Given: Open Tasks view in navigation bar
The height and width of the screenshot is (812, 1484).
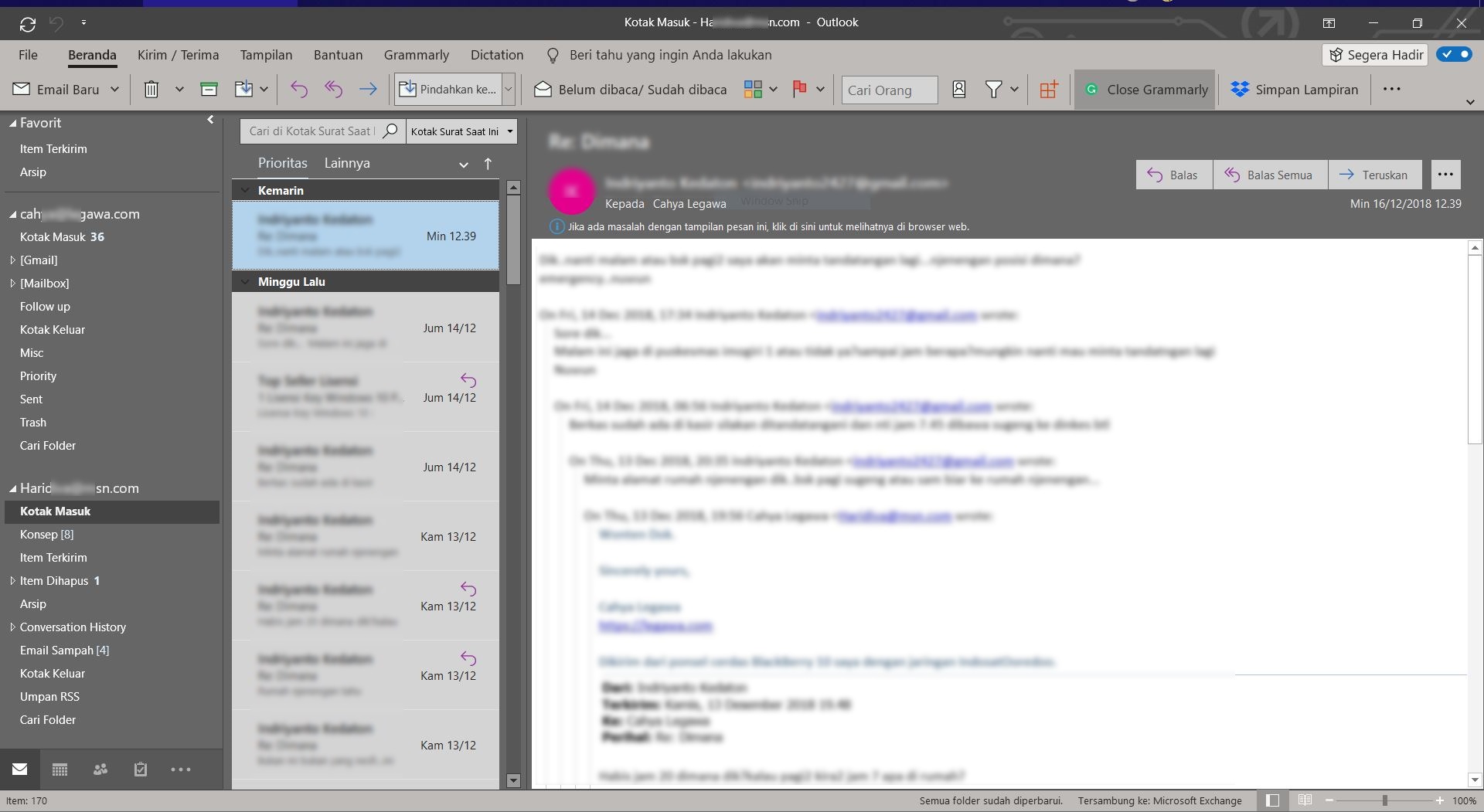Looking at the screenshot, I should coord(141,770).
